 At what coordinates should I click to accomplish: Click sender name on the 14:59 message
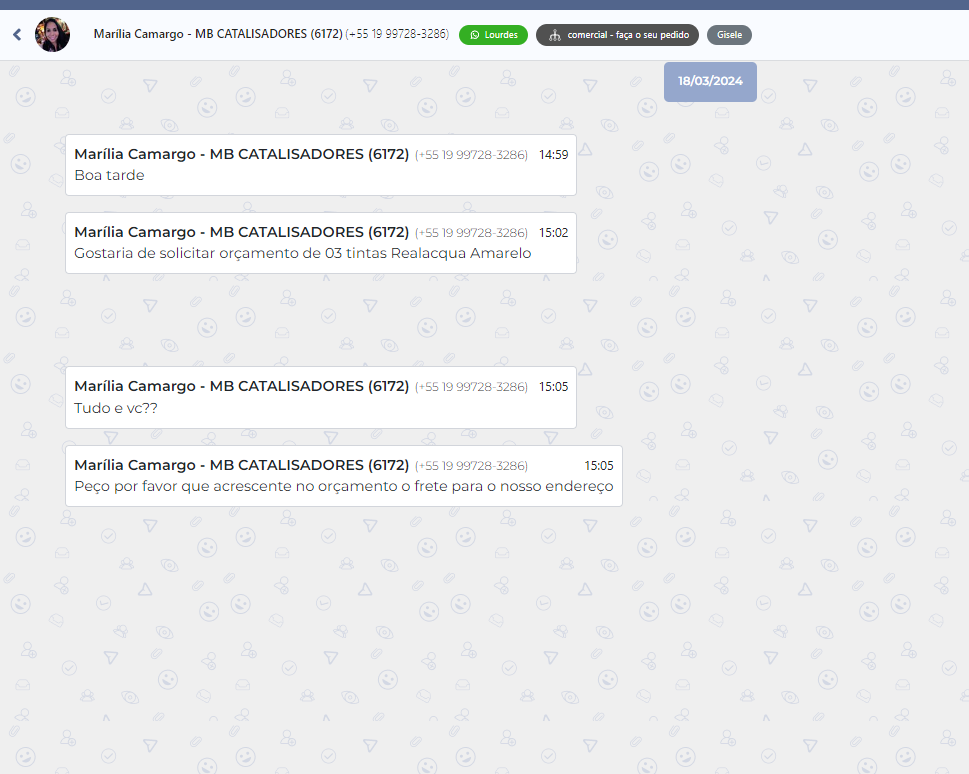click(241, 154)
